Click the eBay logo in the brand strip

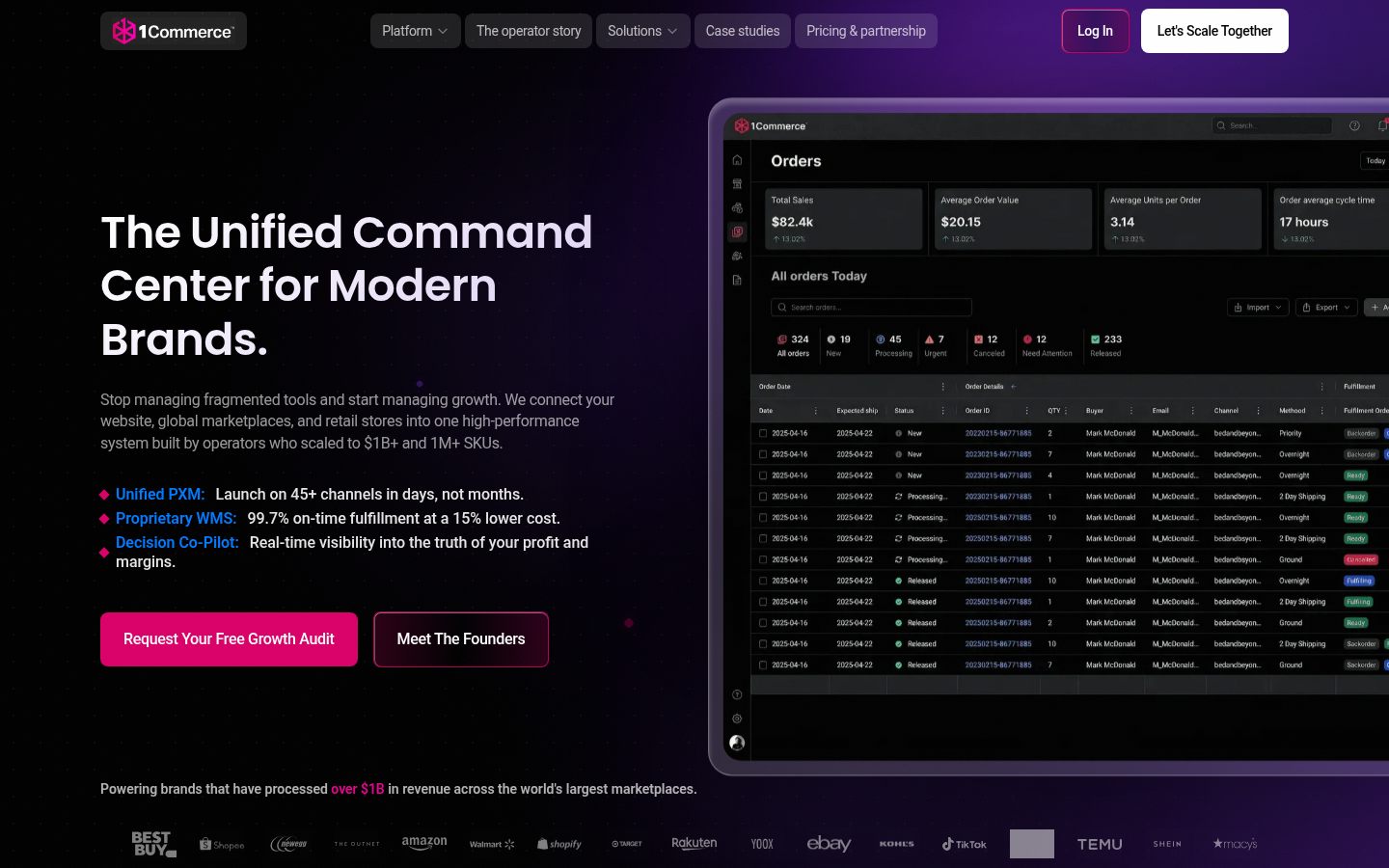tap(829, 844)
